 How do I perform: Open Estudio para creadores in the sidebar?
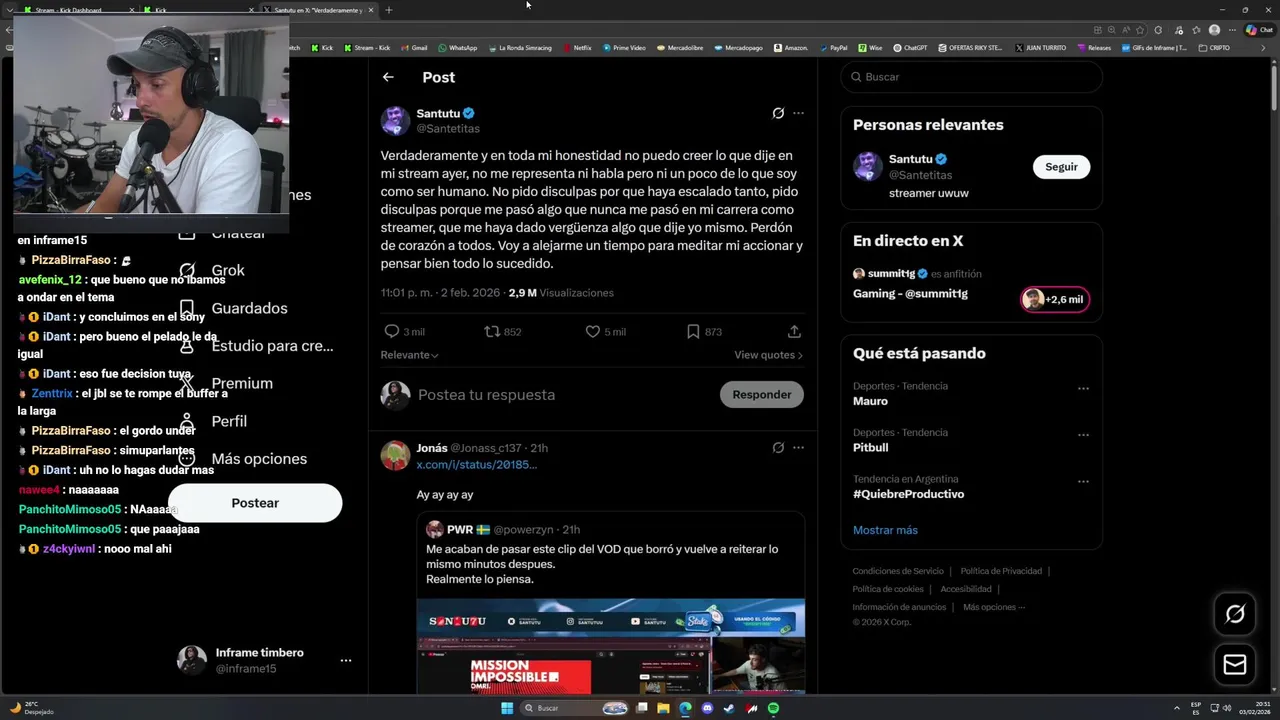(255, 346)
